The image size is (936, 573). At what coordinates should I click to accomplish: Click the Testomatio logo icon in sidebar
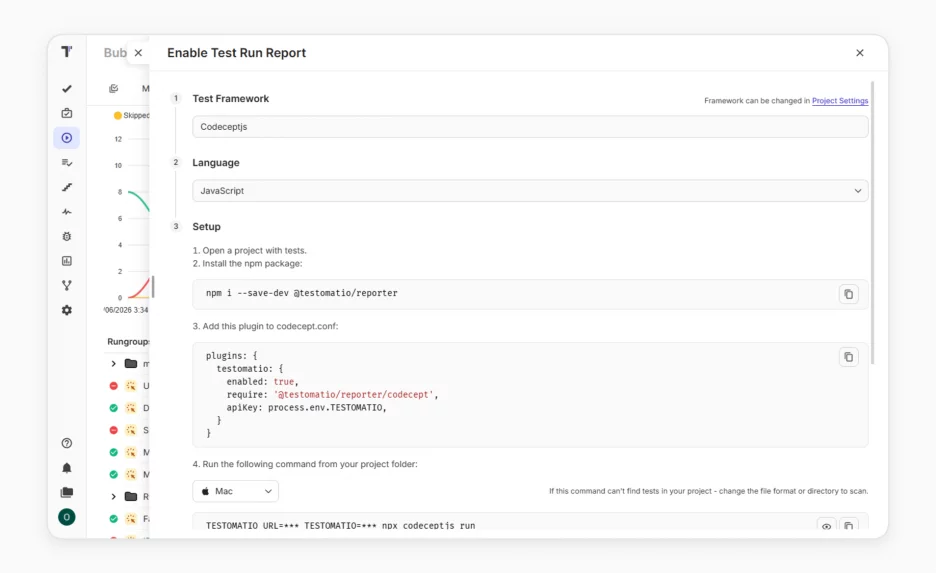coord(67,52)
